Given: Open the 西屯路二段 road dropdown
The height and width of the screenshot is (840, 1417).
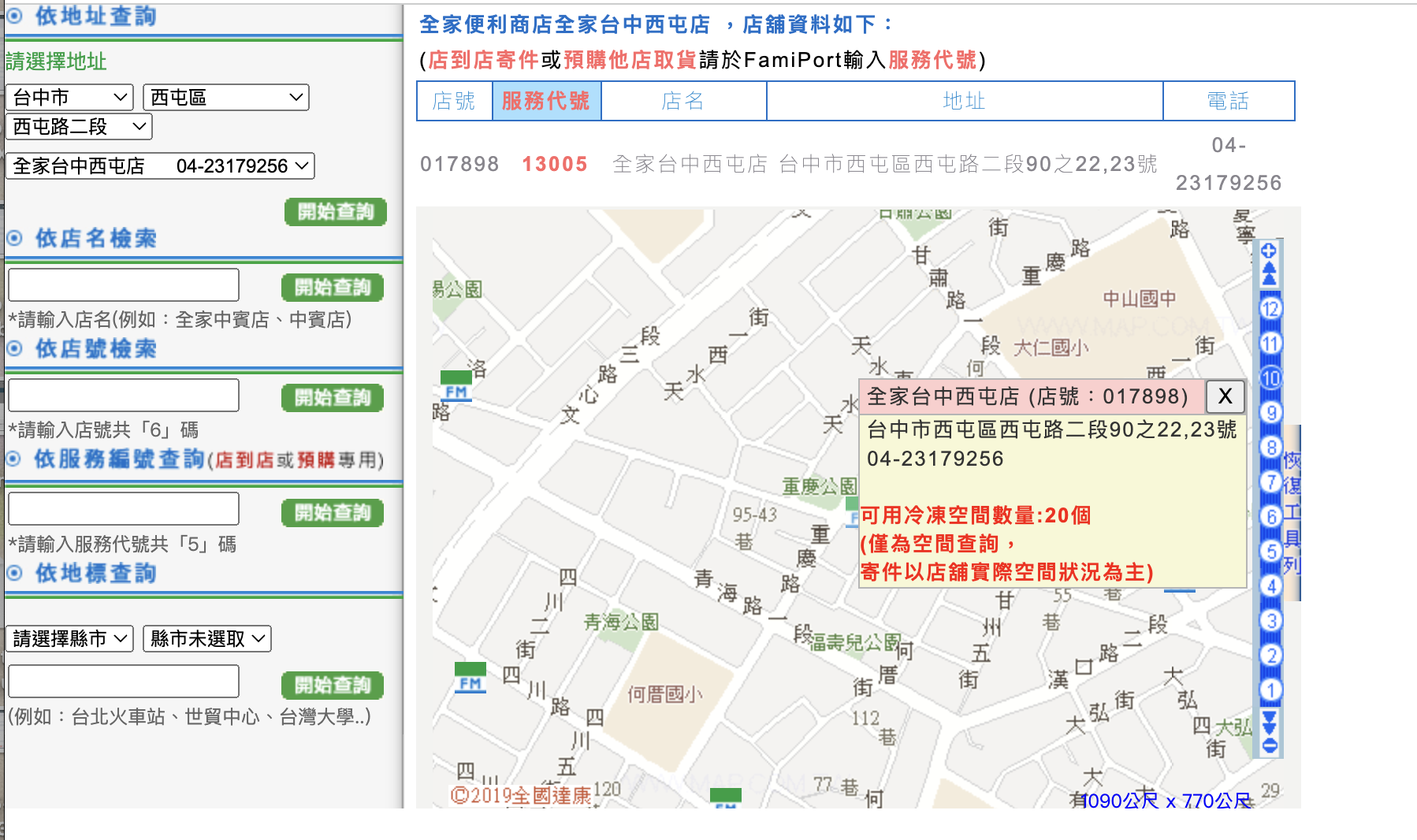Looking at the screenshot, I should tap(79, 126).
